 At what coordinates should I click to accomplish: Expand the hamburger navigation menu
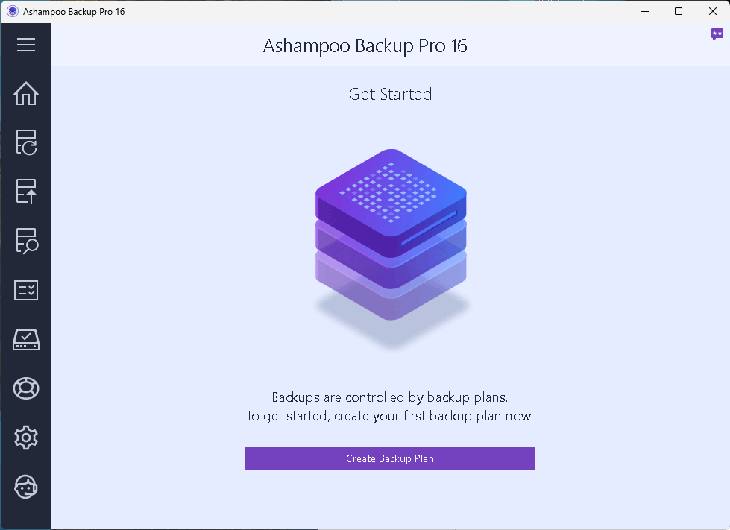[x=26, y=44]
